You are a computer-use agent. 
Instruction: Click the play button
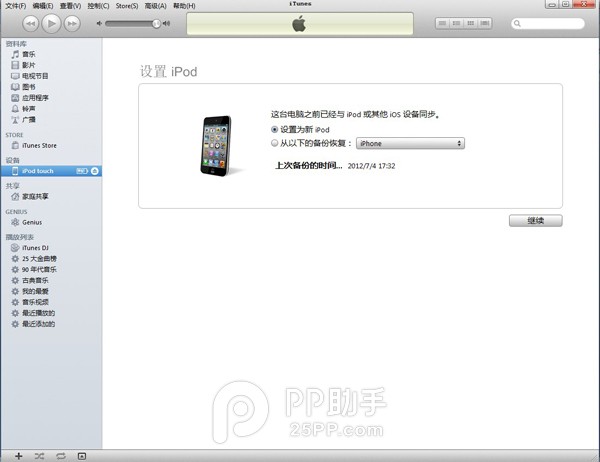point(51,24)
